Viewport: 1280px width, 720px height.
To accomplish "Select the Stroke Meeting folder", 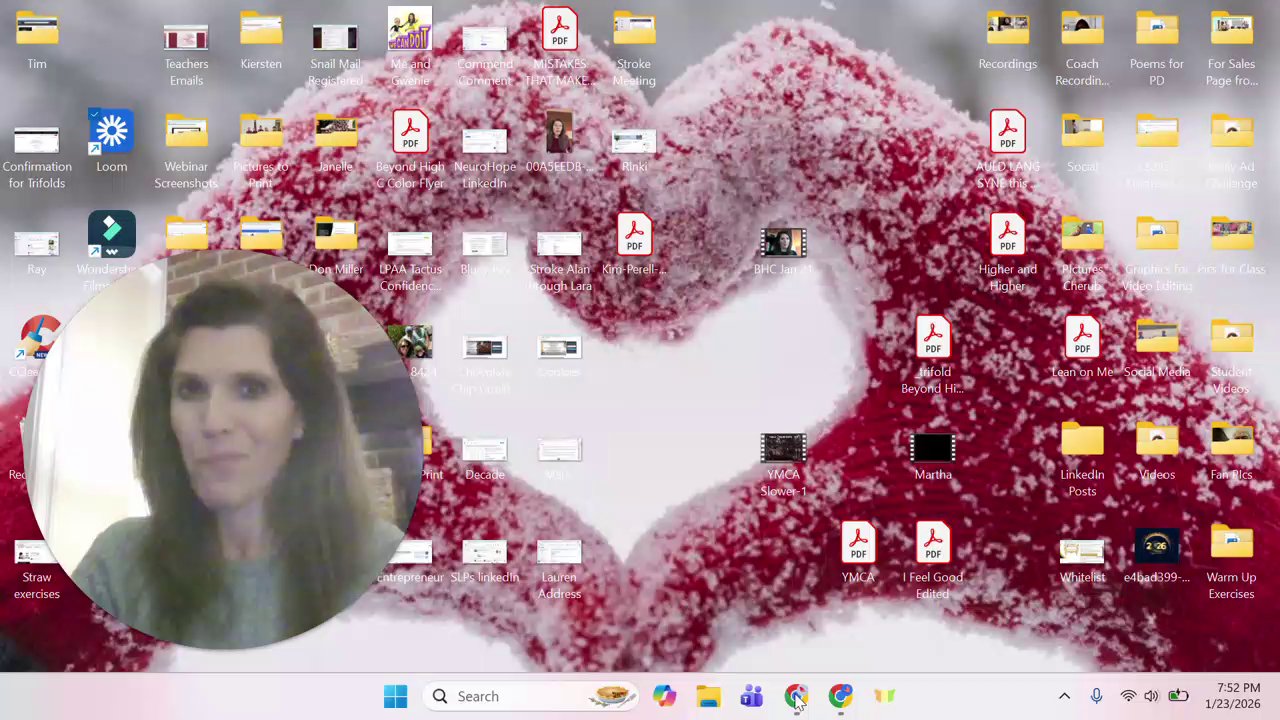I will 634,46.
